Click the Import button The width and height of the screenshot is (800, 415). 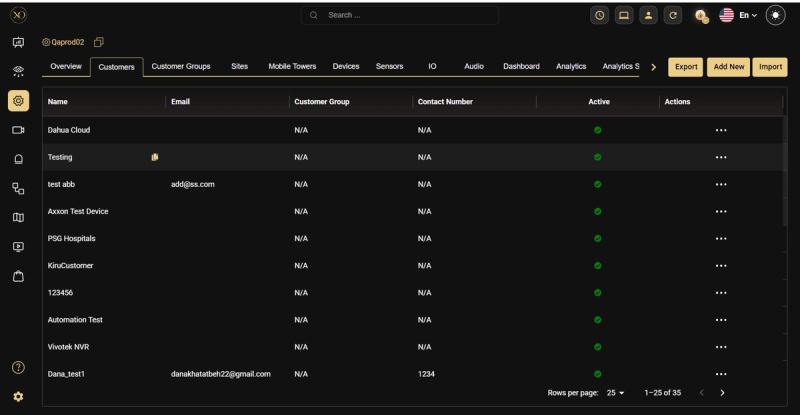770,67
